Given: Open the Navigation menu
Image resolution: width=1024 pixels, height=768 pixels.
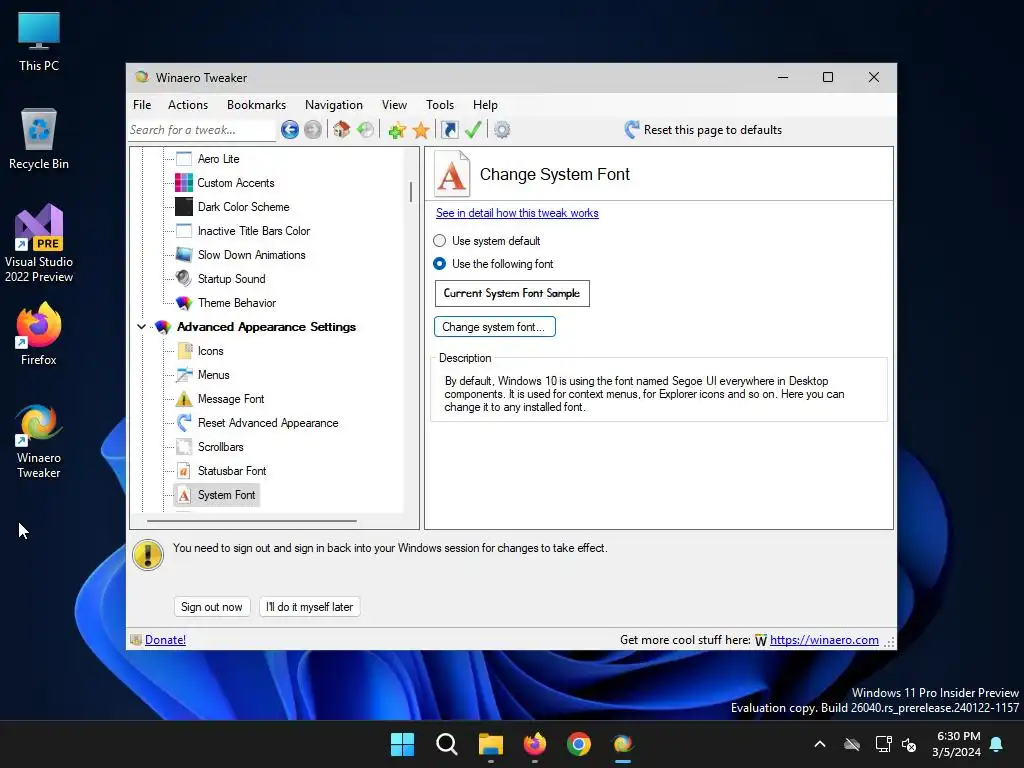Looking at the screenshot, I should (x=334, y=104).
